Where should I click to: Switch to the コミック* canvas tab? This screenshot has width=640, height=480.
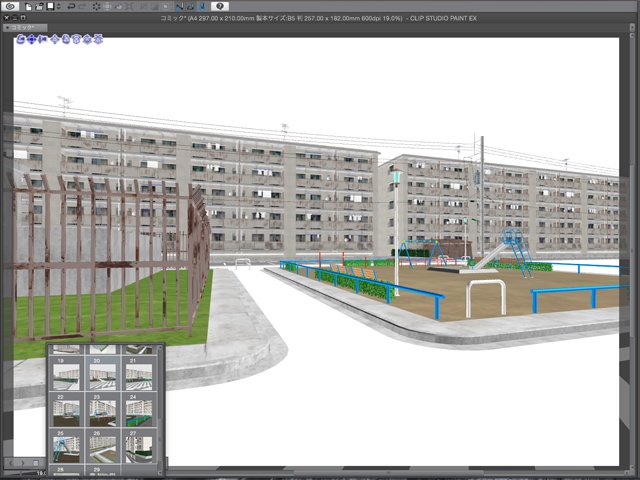point(25,27)
